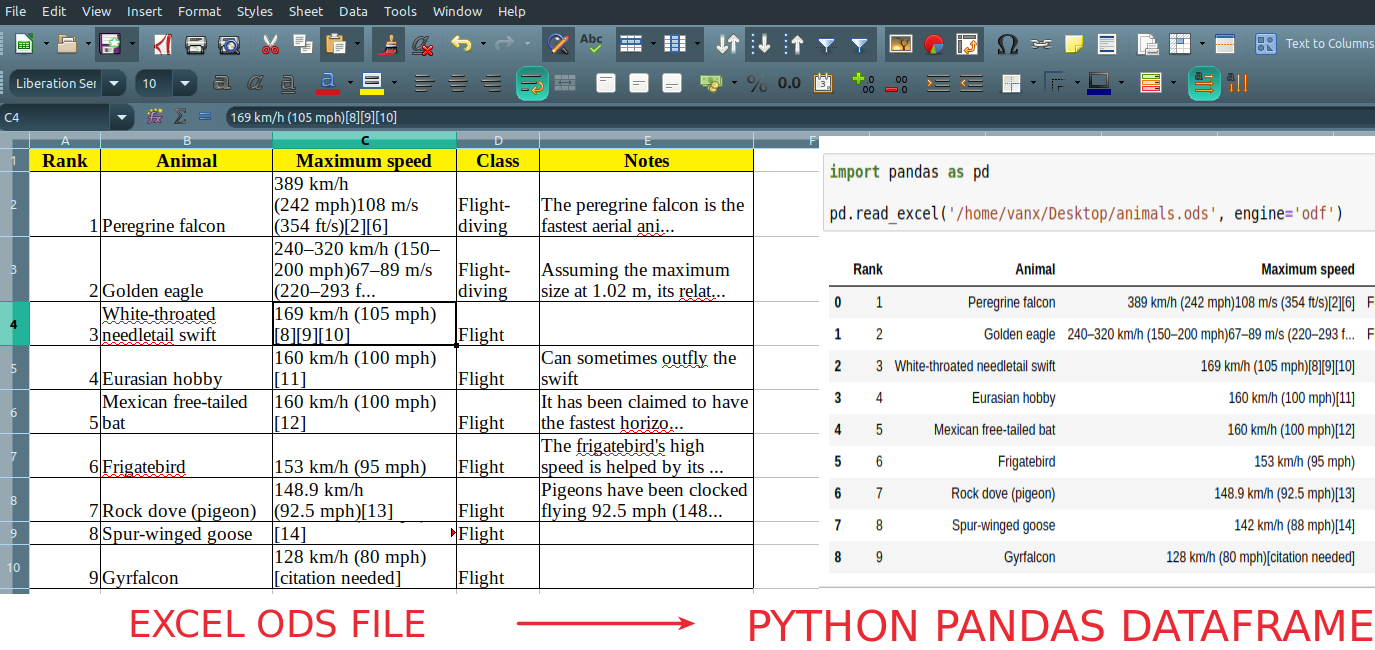Run the spelling check with Abc button
The width and height of the screenshot is (1375, 650).
[x=591, y=44]
